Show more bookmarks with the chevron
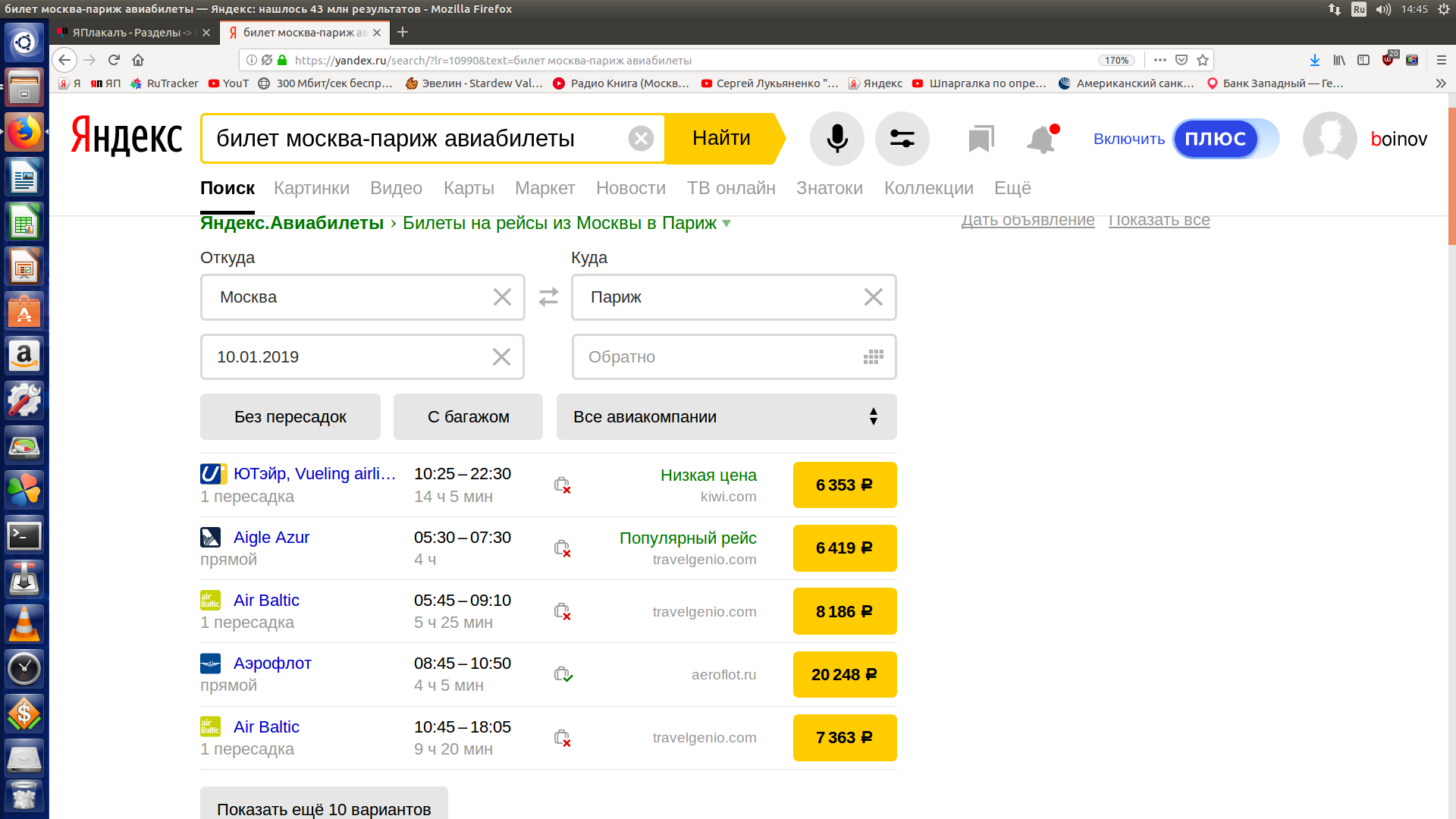Viewport: 1456px width, 819px height. (x=1441, y=83)
